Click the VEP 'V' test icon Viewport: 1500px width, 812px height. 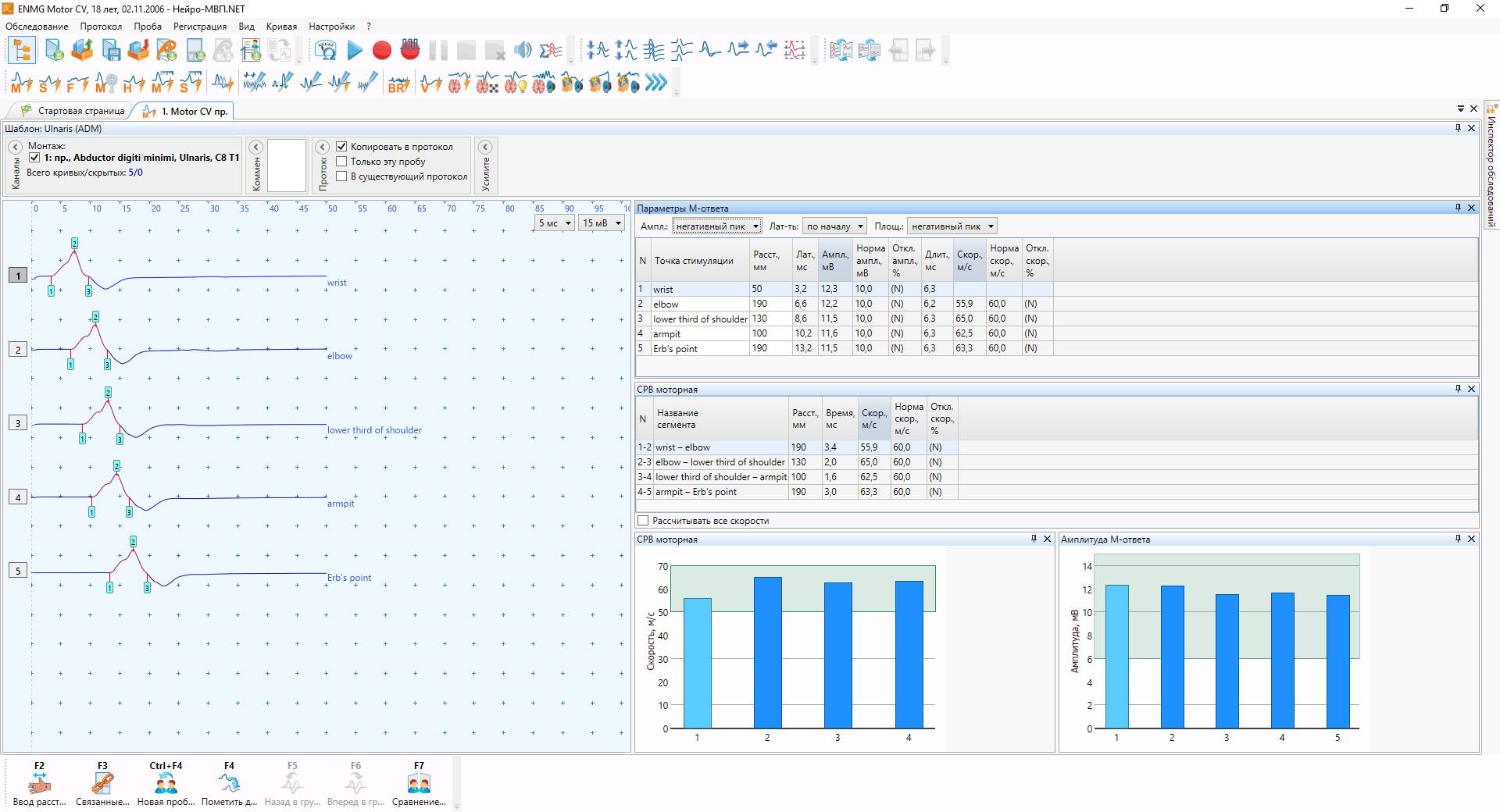coord(430,83)
